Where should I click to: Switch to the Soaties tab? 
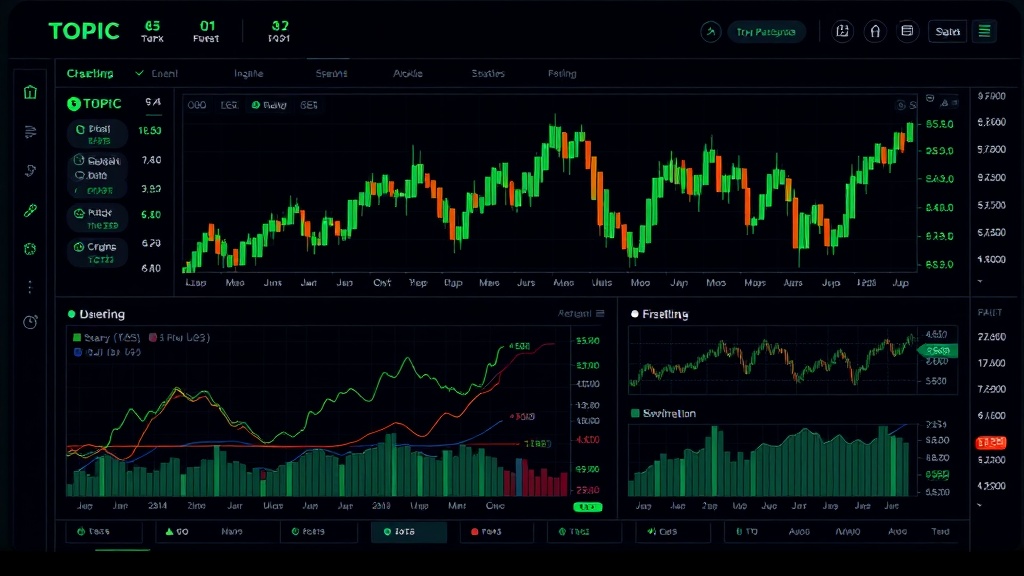[x=488, y=73]
